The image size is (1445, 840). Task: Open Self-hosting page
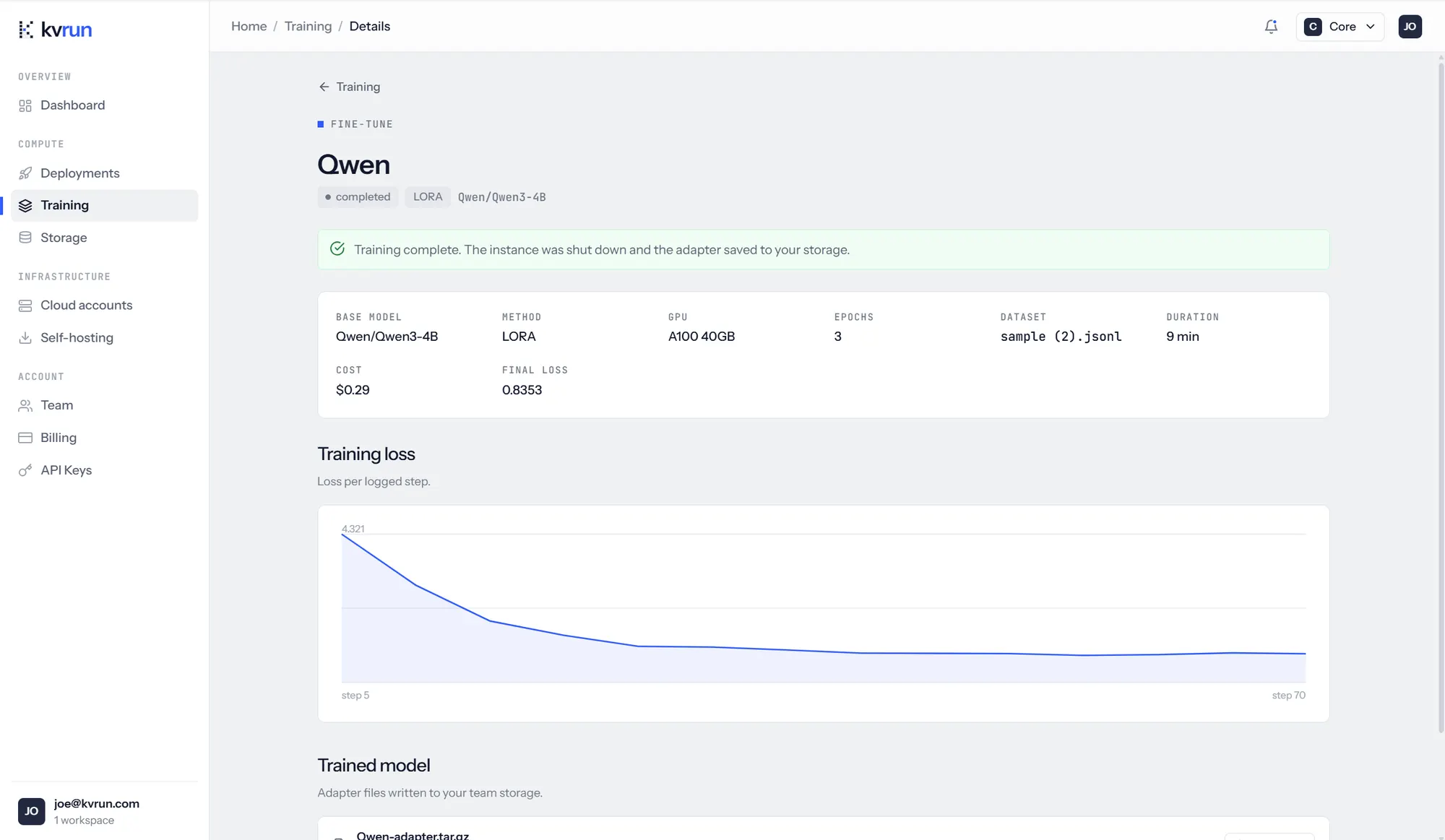pos(105,338)
